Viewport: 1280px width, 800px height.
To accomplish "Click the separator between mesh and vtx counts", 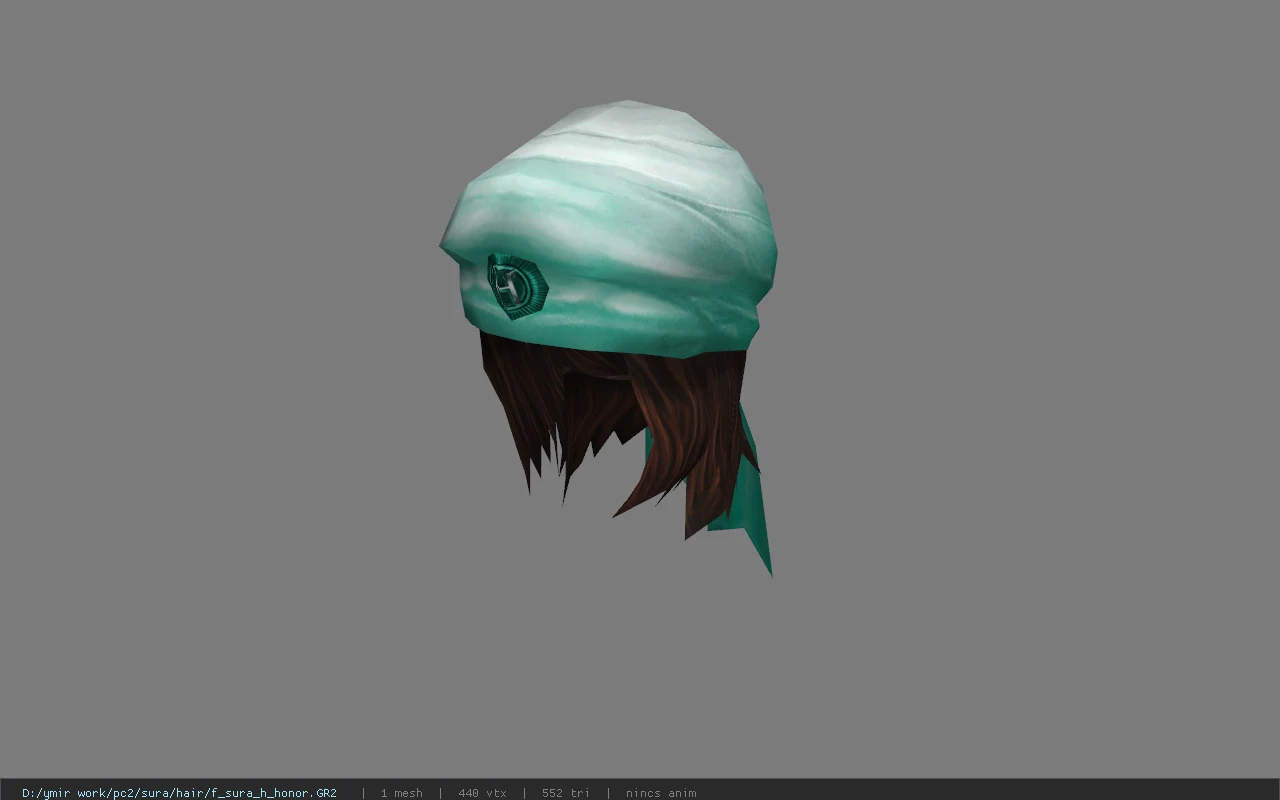I will click(440, 793).
